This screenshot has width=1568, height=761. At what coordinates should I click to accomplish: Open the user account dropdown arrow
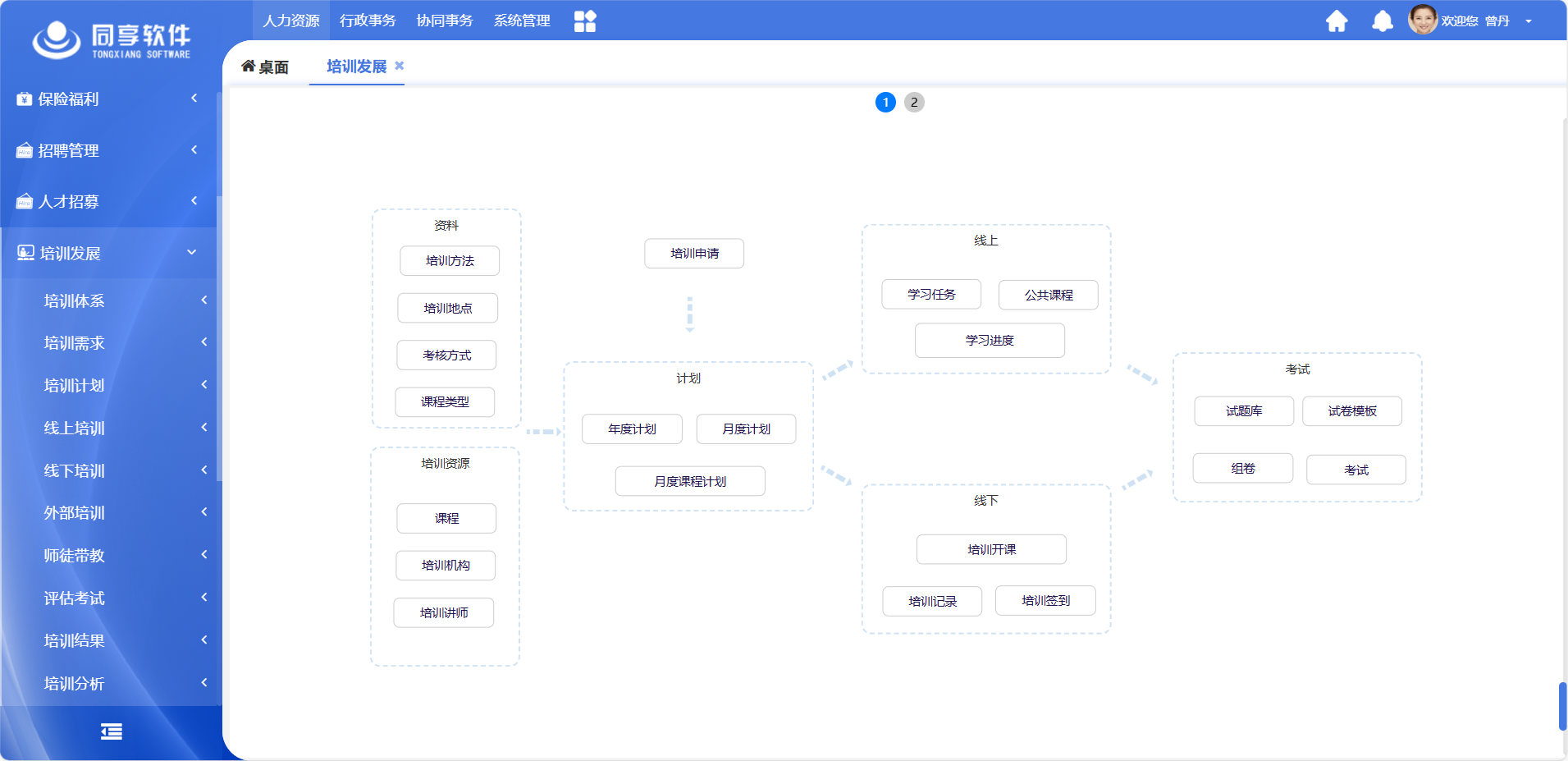pos(1529,21)
